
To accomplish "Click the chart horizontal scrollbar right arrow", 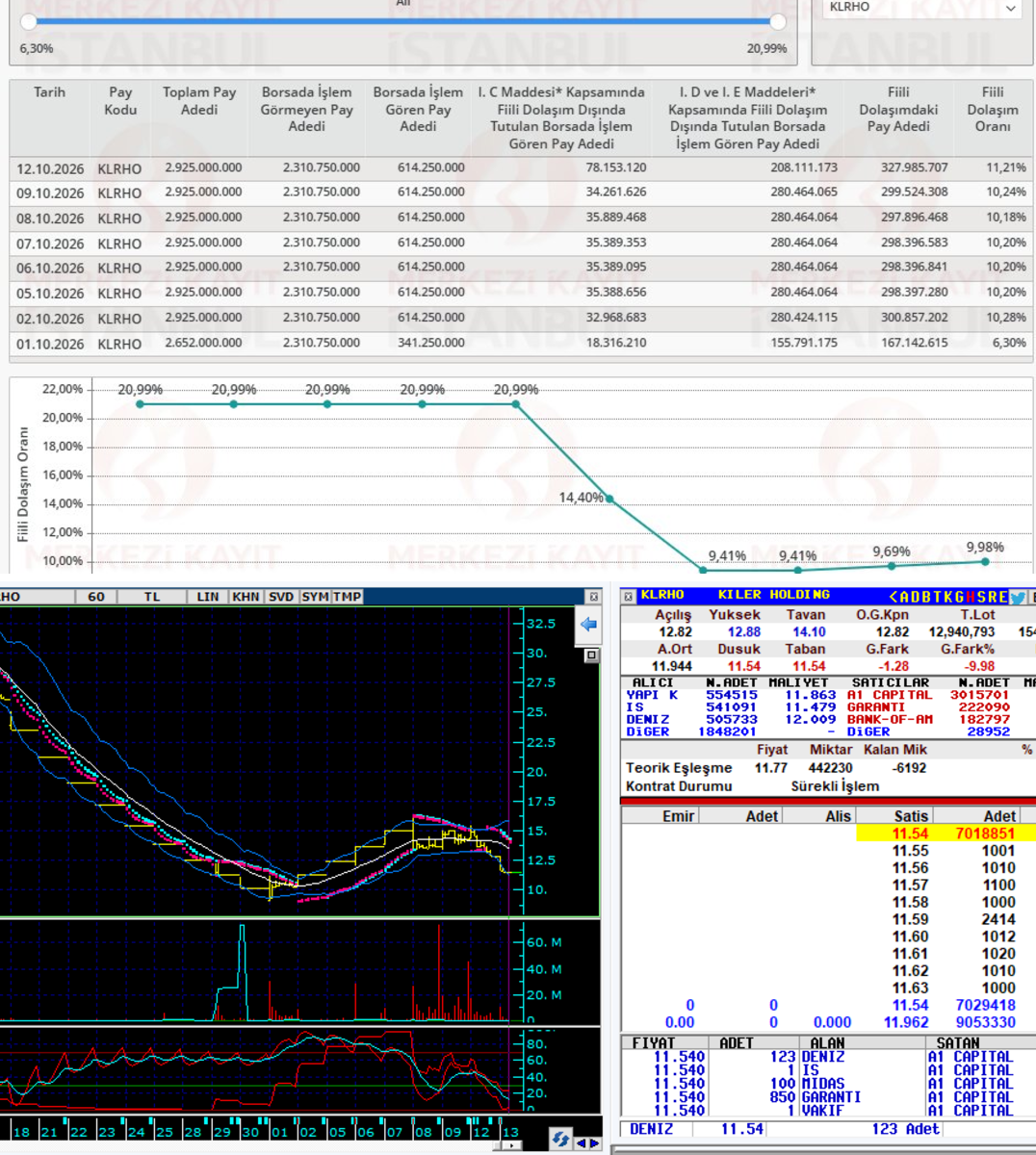I will click(512, 1145).
